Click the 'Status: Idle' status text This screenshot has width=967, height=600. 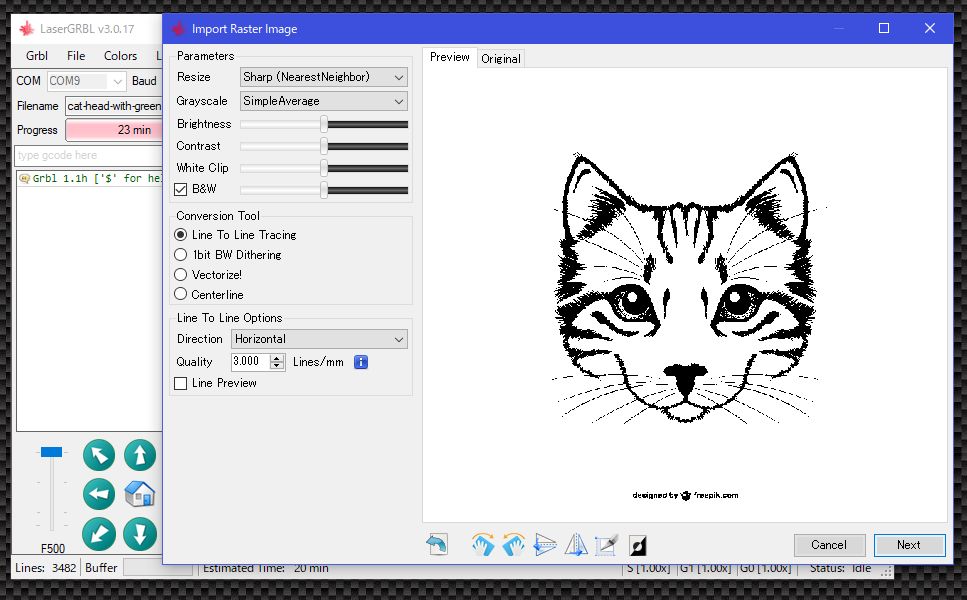(840, 568)
